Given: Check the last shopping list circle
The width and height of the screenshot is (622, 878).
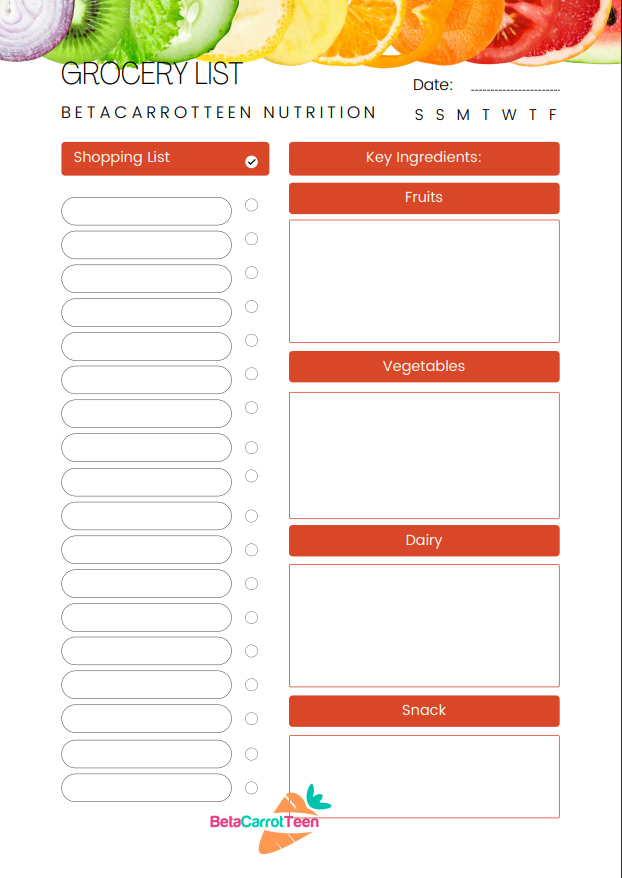Looking at the screenshot, I should click(251, 788).
